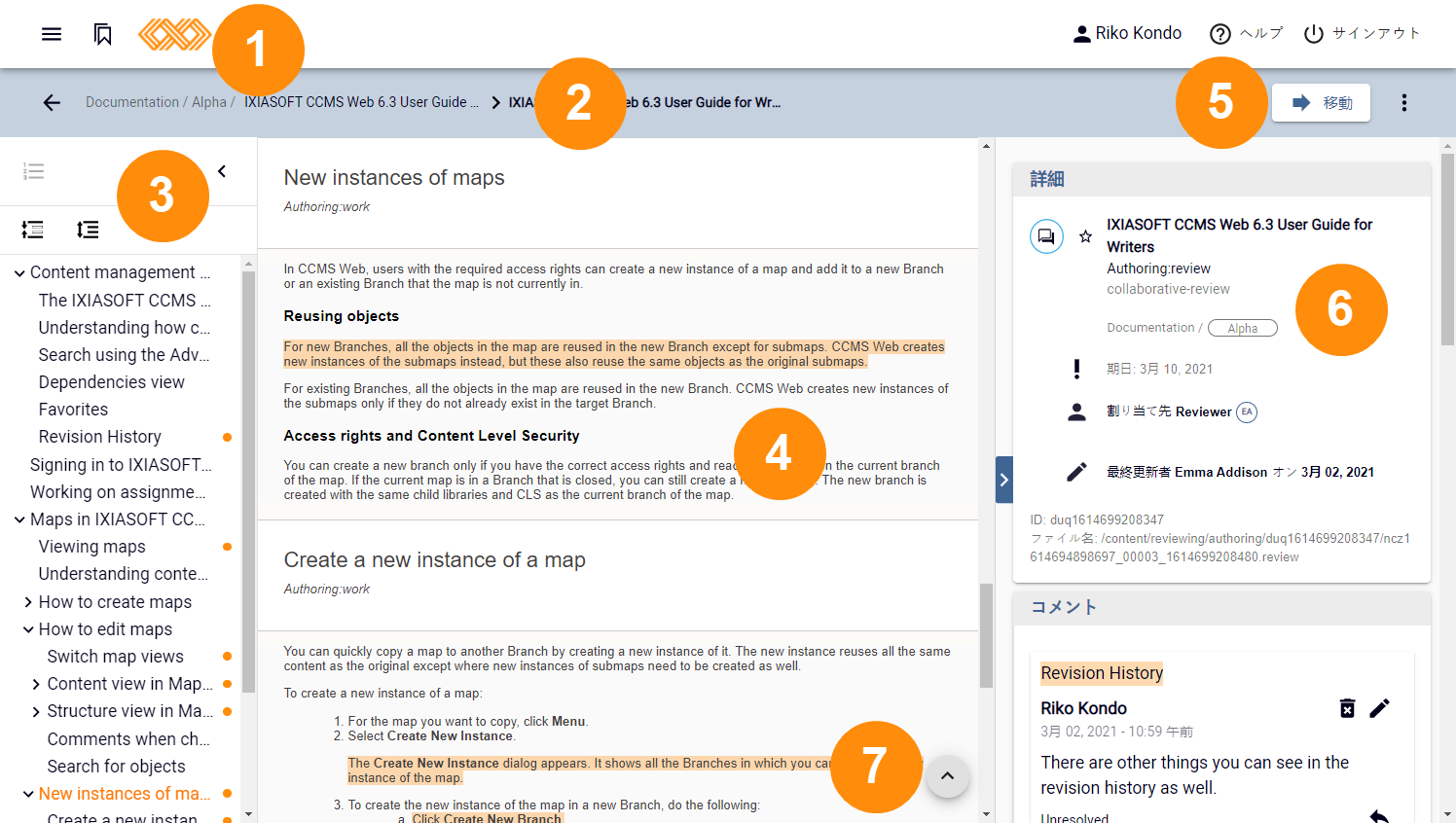
Task: Open Viewing maps topic
Action: 91,547
